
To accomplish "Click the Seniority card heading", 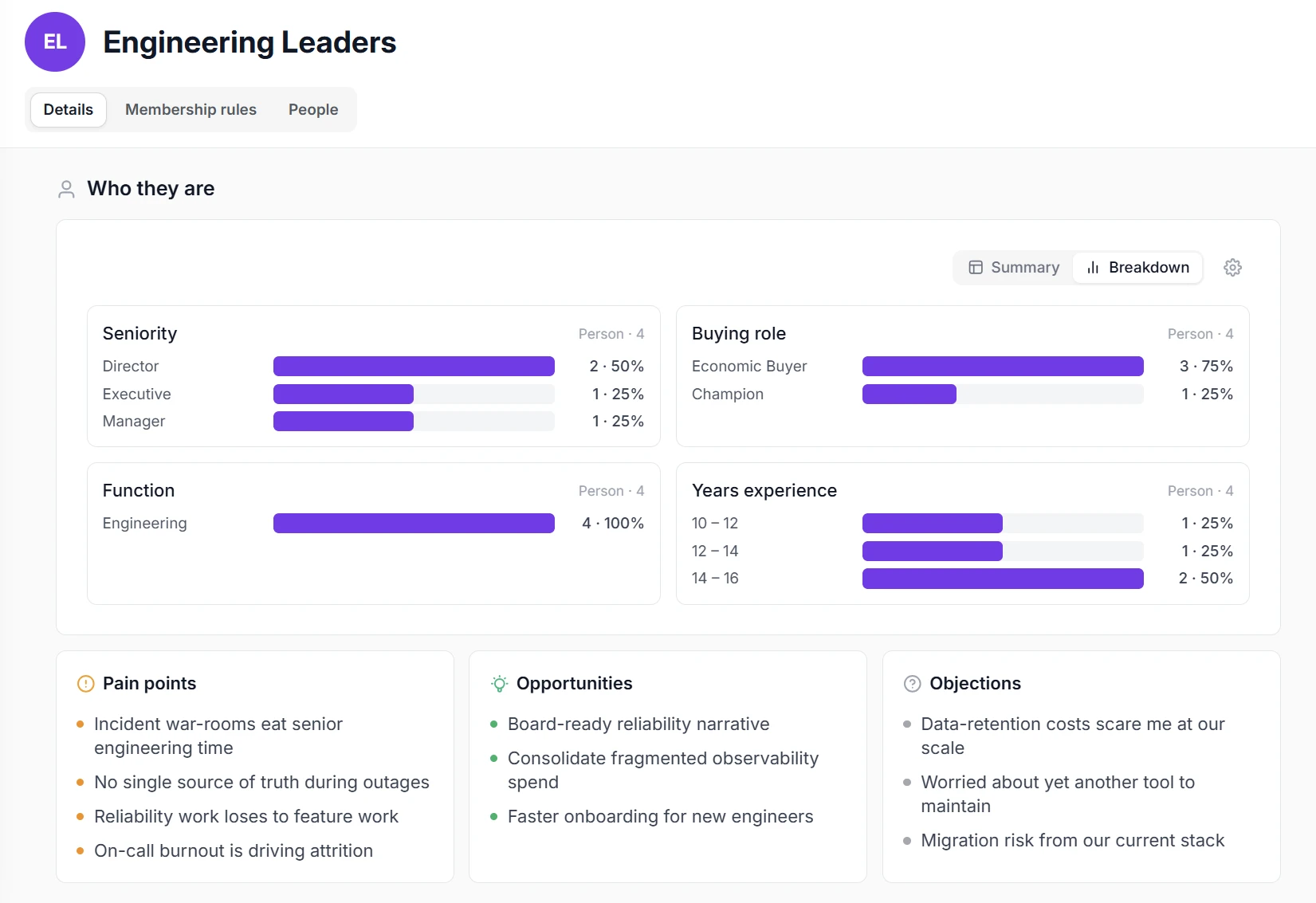I will pyautogui.click(x=139, y=334).
